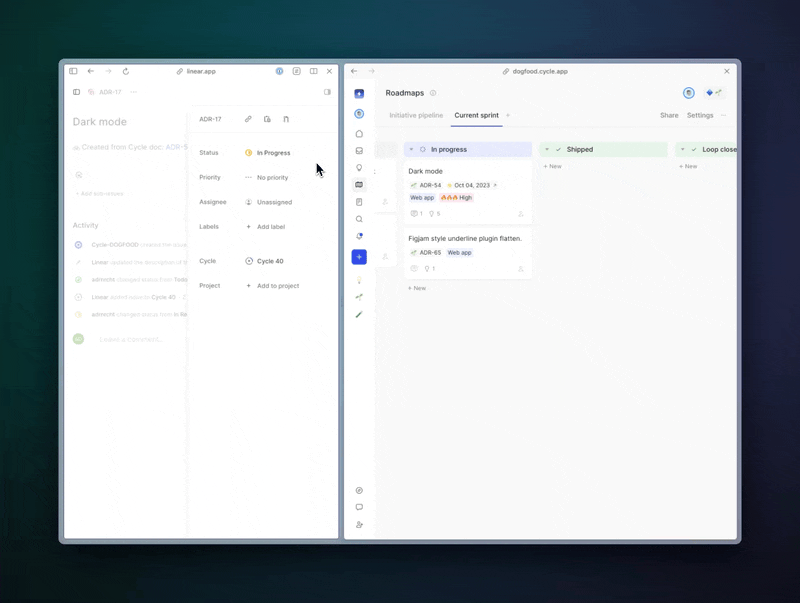800x603 pixels.
Task: Click the invite member icon at sidebar bottom
Action: [x=359, y=524]
